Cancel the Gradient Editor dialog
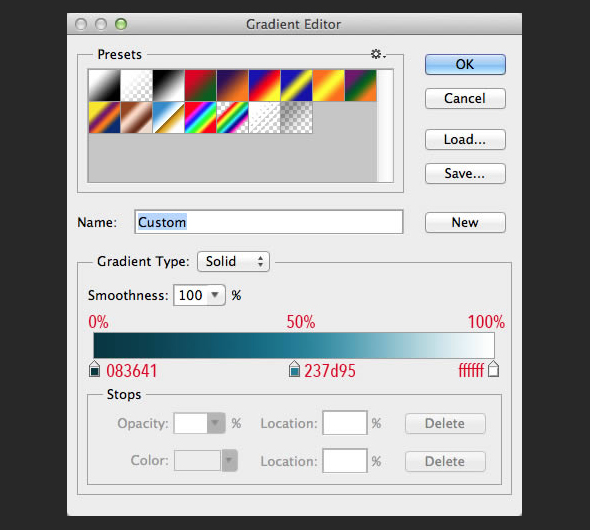 (x=465, y=99)
